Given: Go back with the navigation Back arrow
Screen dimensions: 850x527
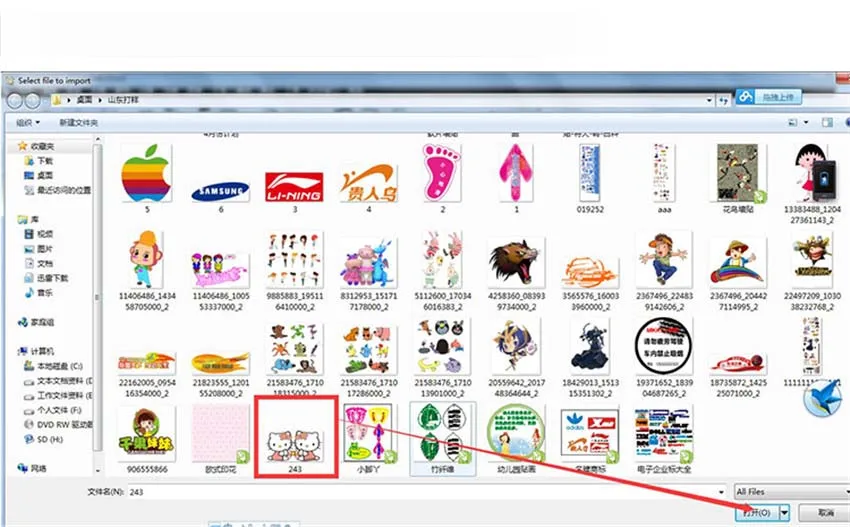Looking at the screenshot, I should coord(15,100).
